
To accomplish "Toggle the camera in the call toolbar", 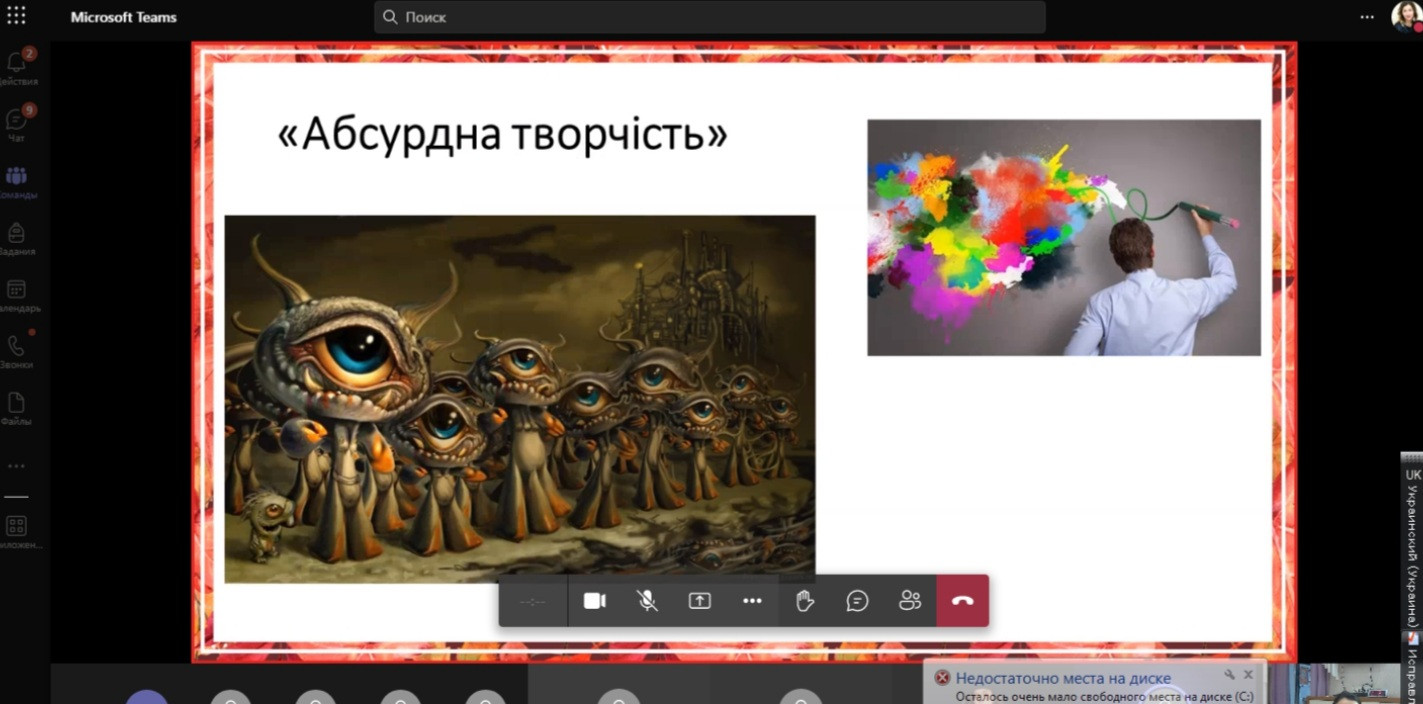I will point(595,601).
